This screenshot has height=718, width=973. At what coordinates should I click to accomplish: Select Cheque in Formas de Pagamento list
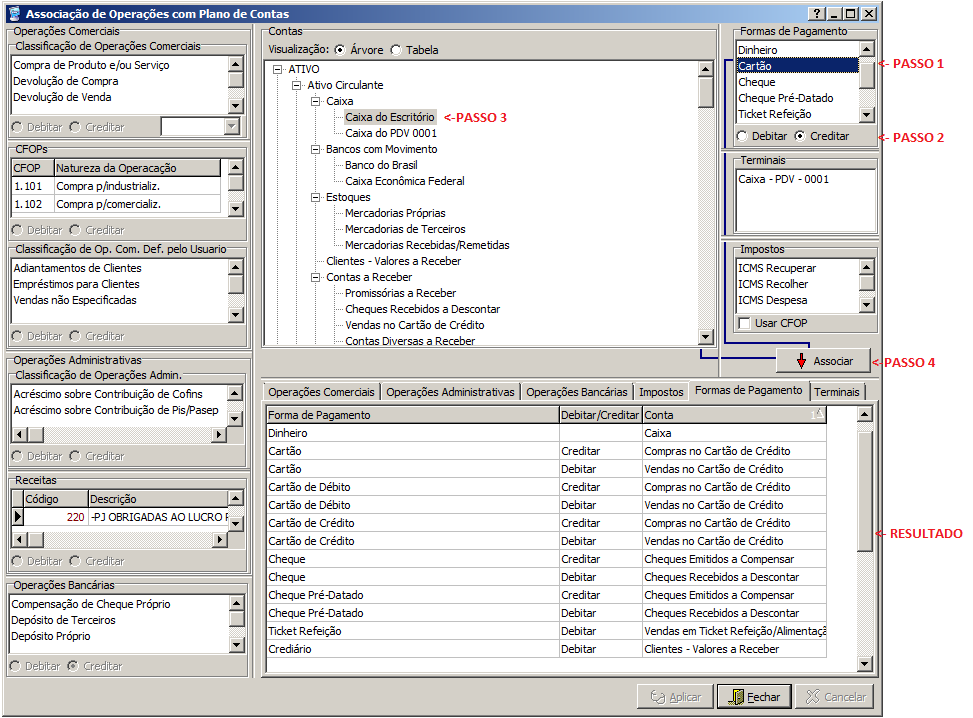[757, 82]
